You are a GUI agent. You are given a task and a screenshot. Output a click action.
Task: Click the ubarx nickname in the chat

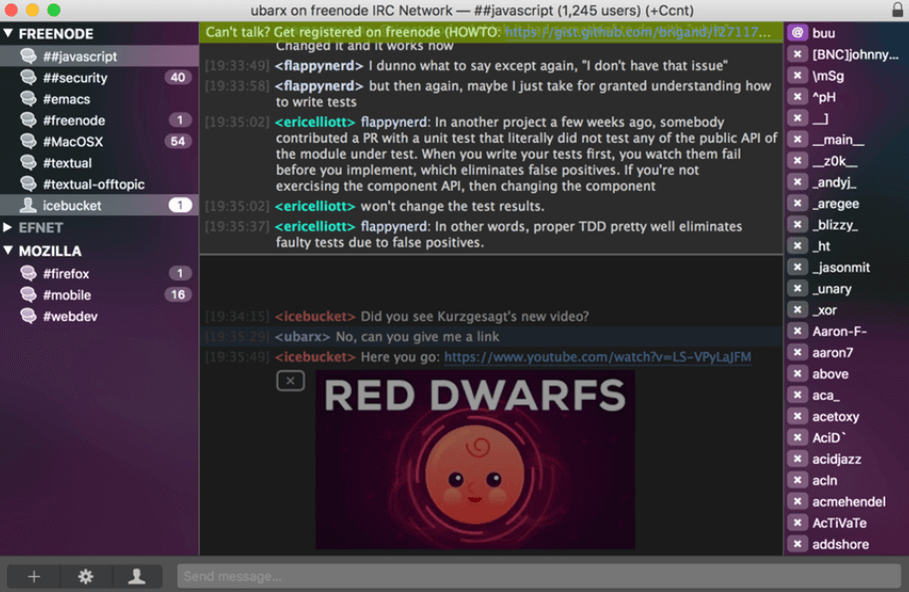pos(302,337)
